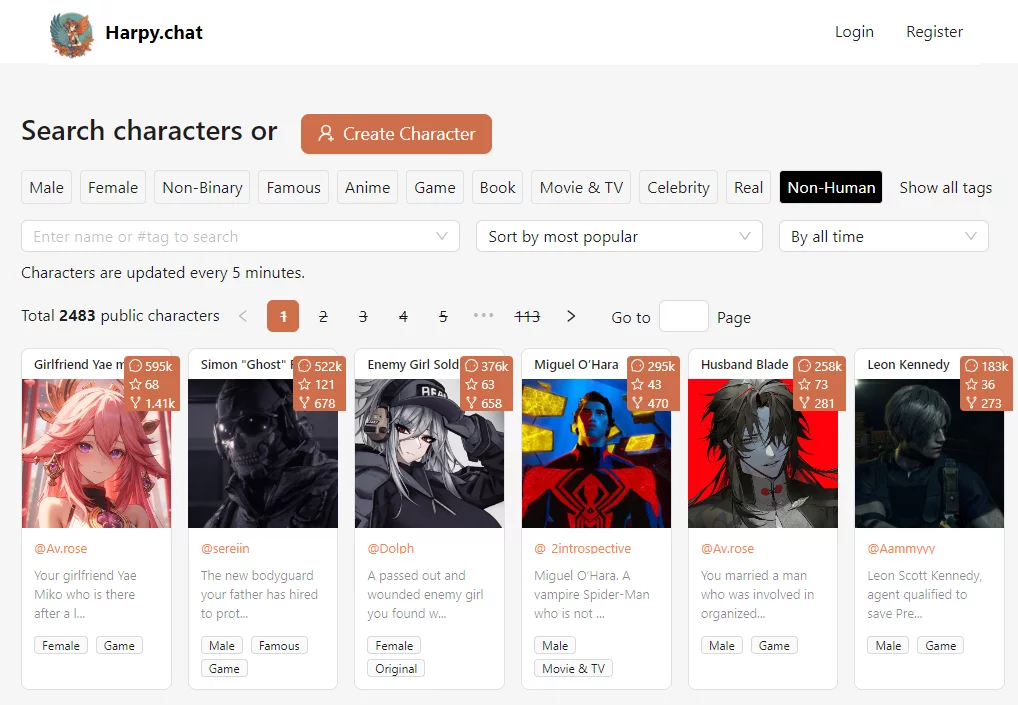
Task: Click Famous tag on Simon "Ghost" card
Action: tap(279, 645)
